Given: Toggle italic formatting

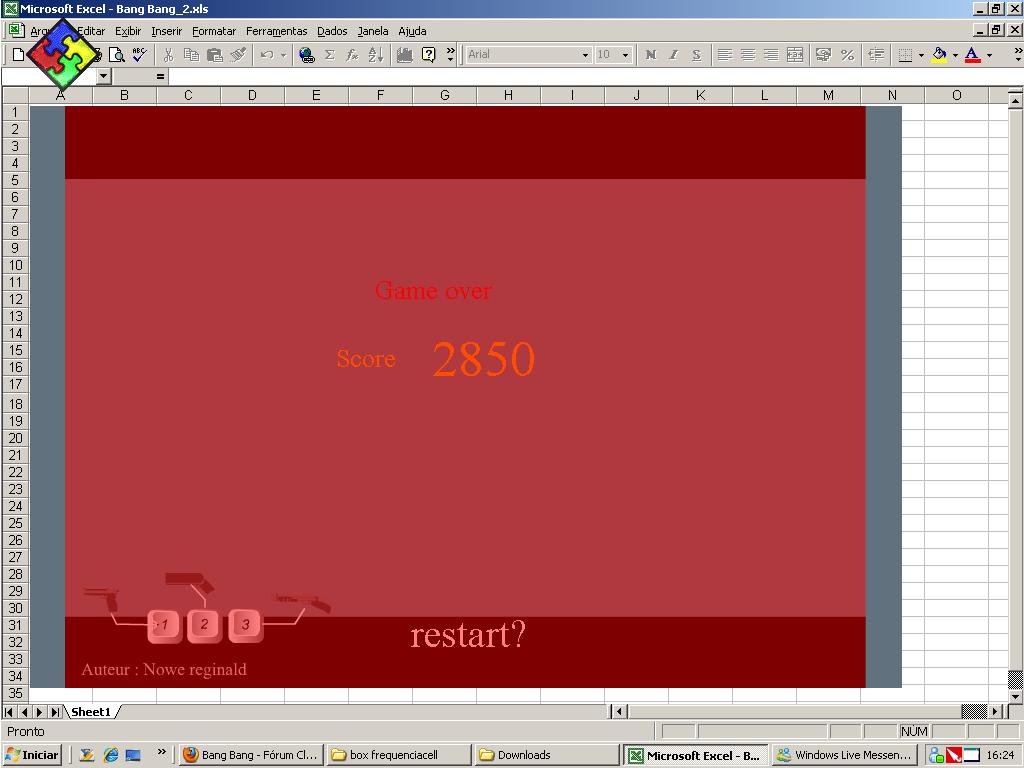Looking at the screenshot, I should point(674,55).
